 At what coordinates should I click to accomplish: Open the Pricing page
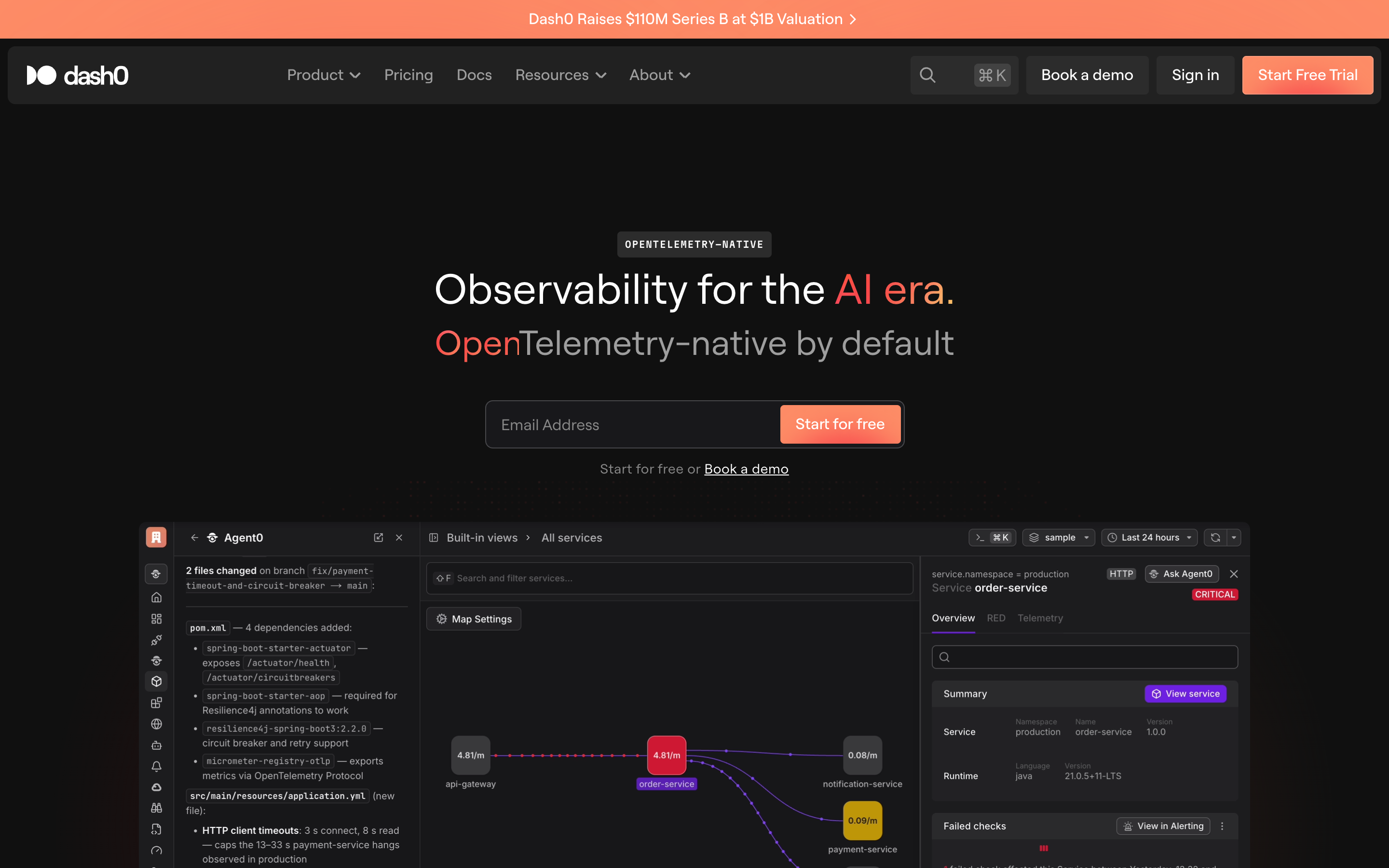pos(409,75)
